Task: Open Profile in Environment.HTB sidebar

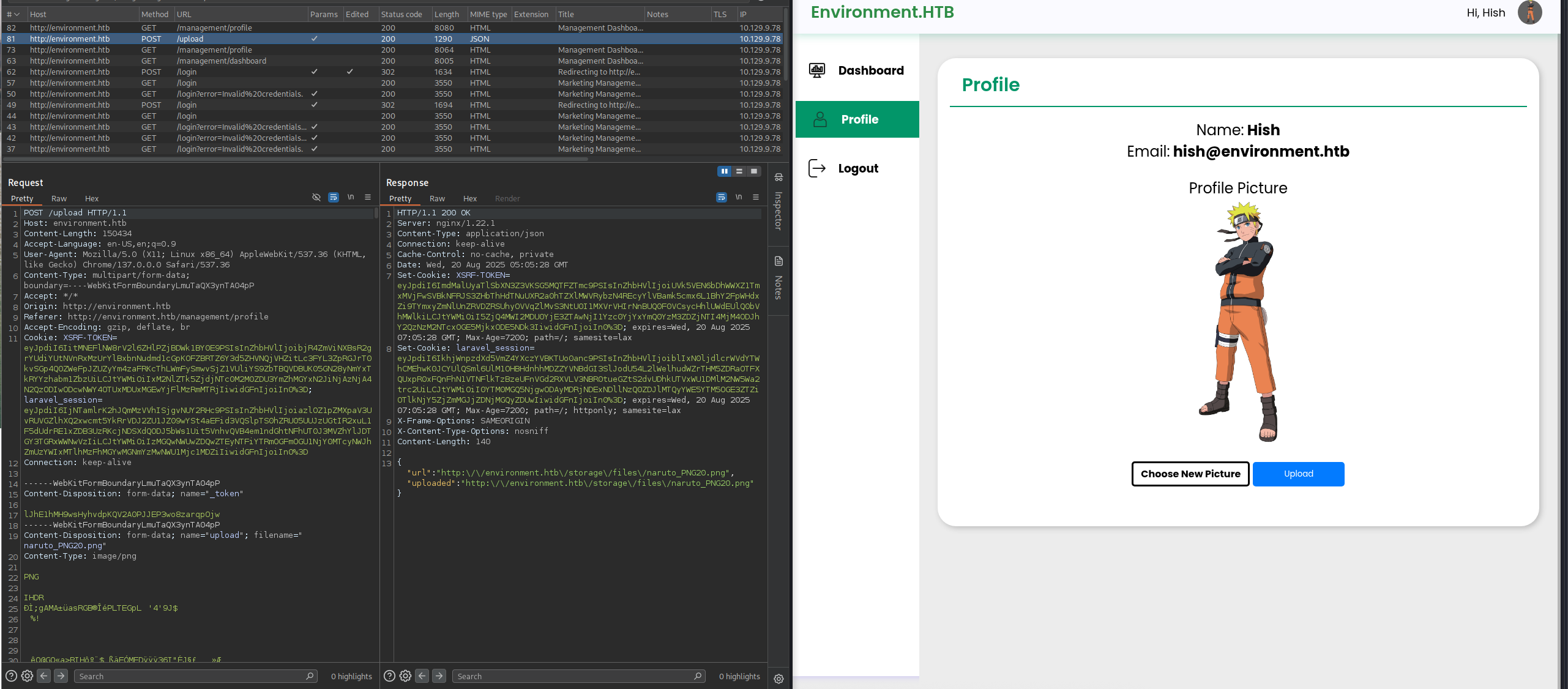Action: tap(857, 119)
